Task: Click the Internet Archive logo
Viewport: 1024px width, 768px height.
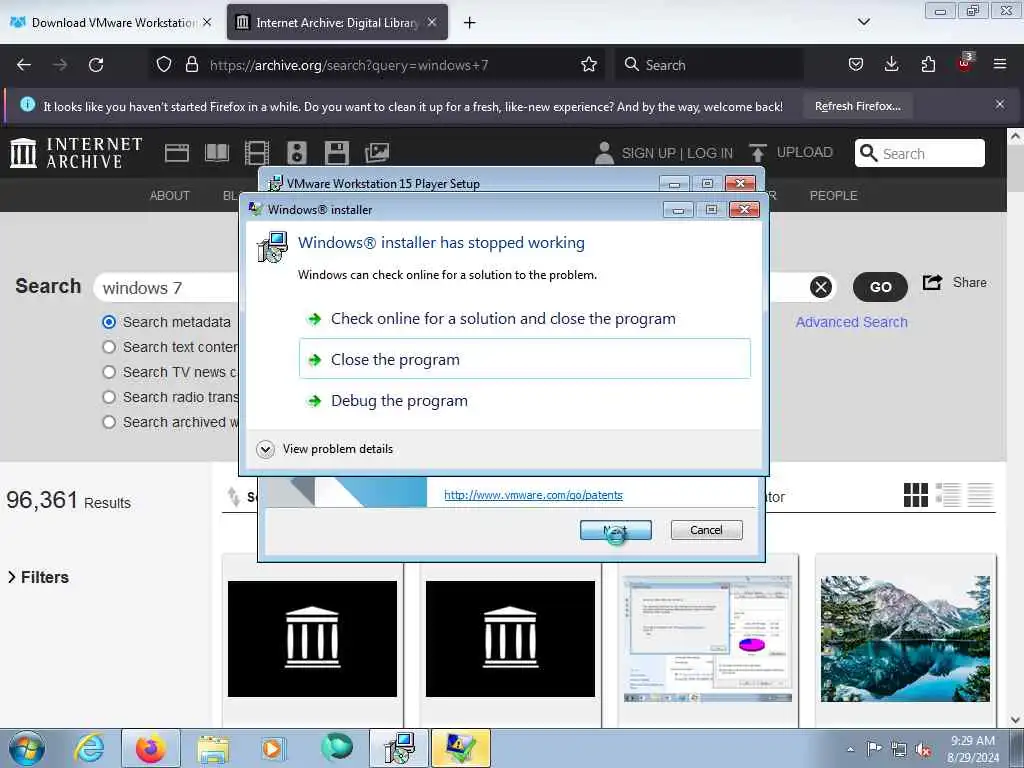Action: click(76, 153)
